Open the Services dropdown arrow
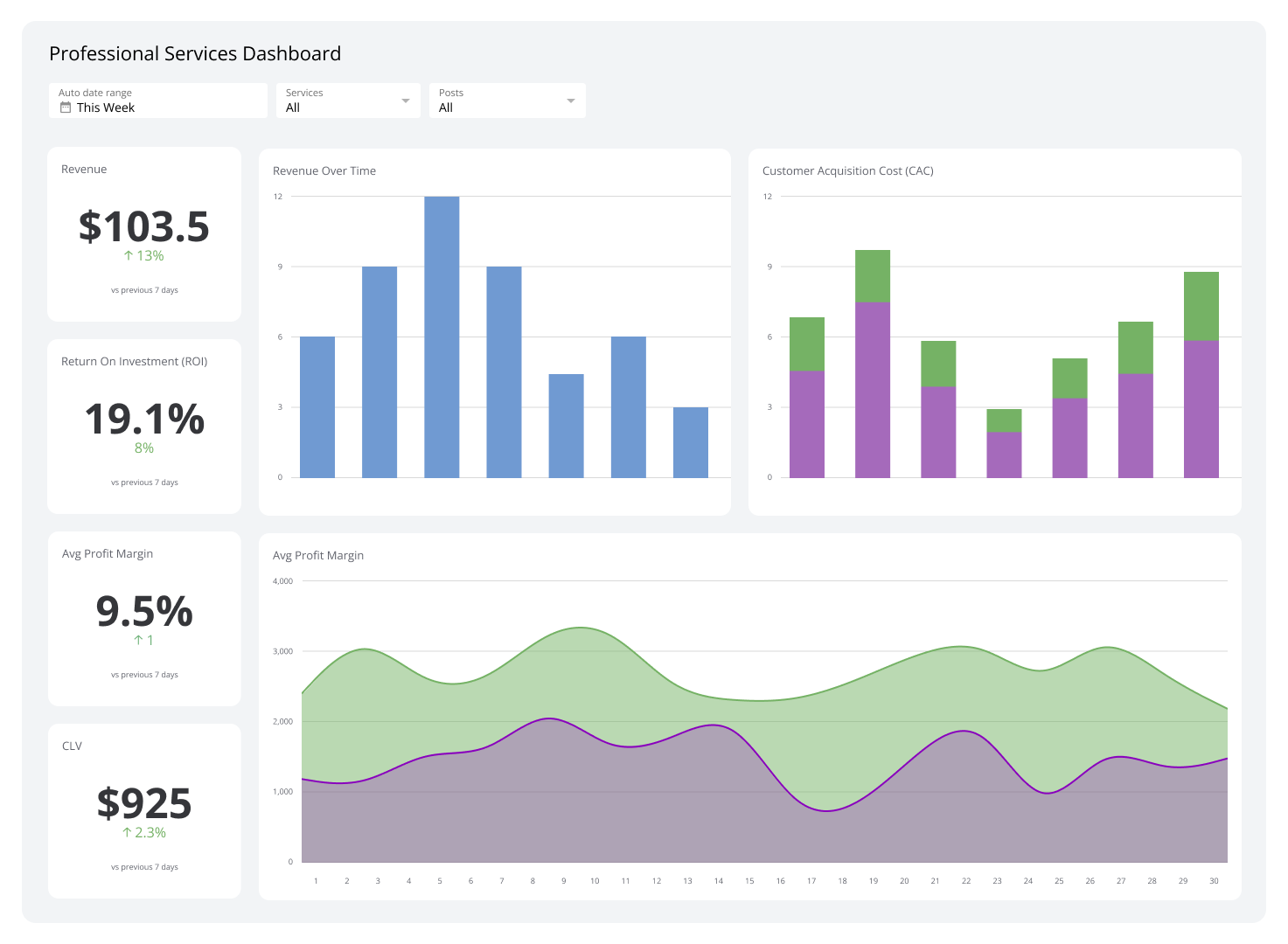 tap(406, 100)
